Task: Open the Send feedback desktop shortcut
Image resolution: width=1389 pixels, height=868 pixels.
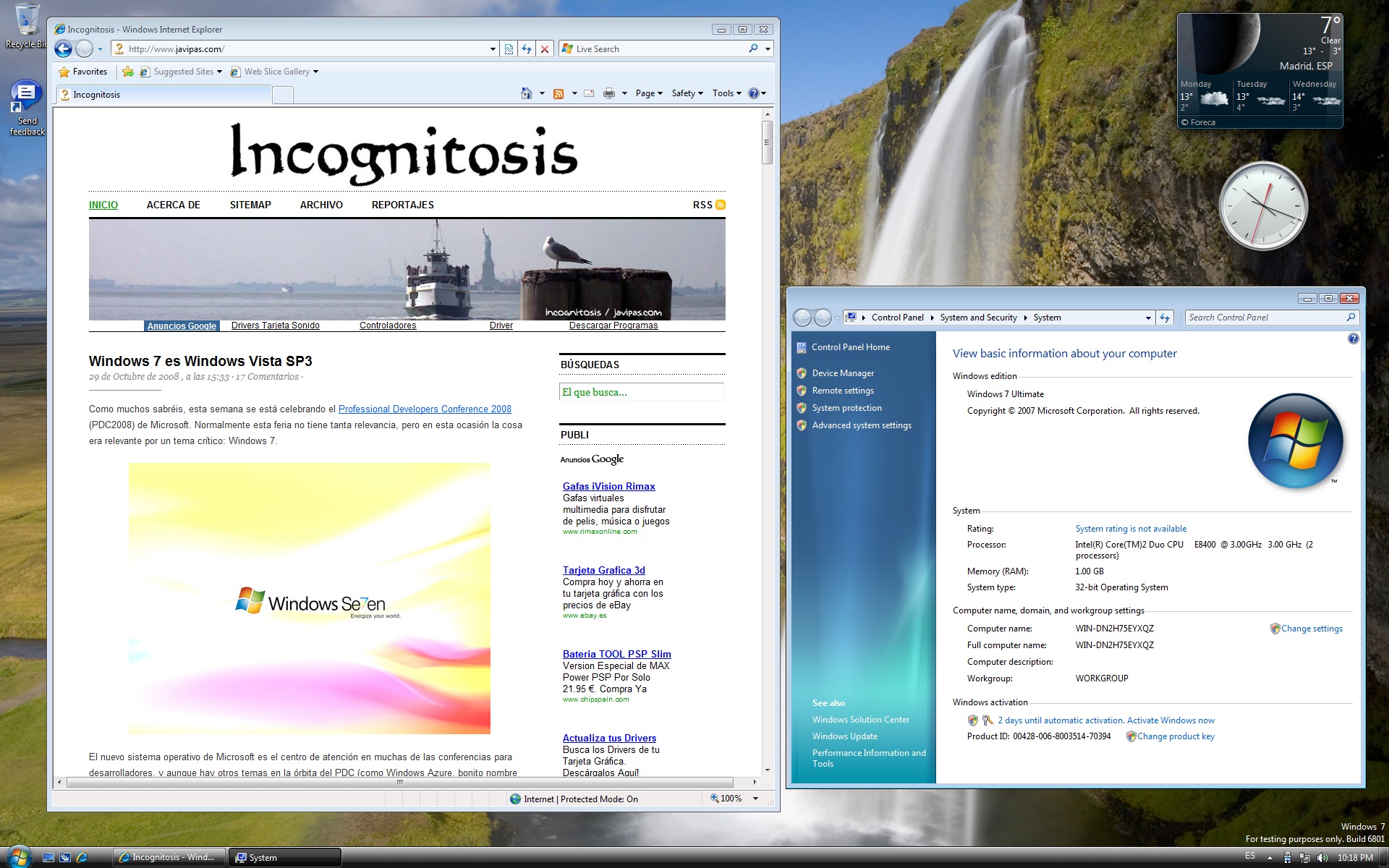Action: coord(27,108)
